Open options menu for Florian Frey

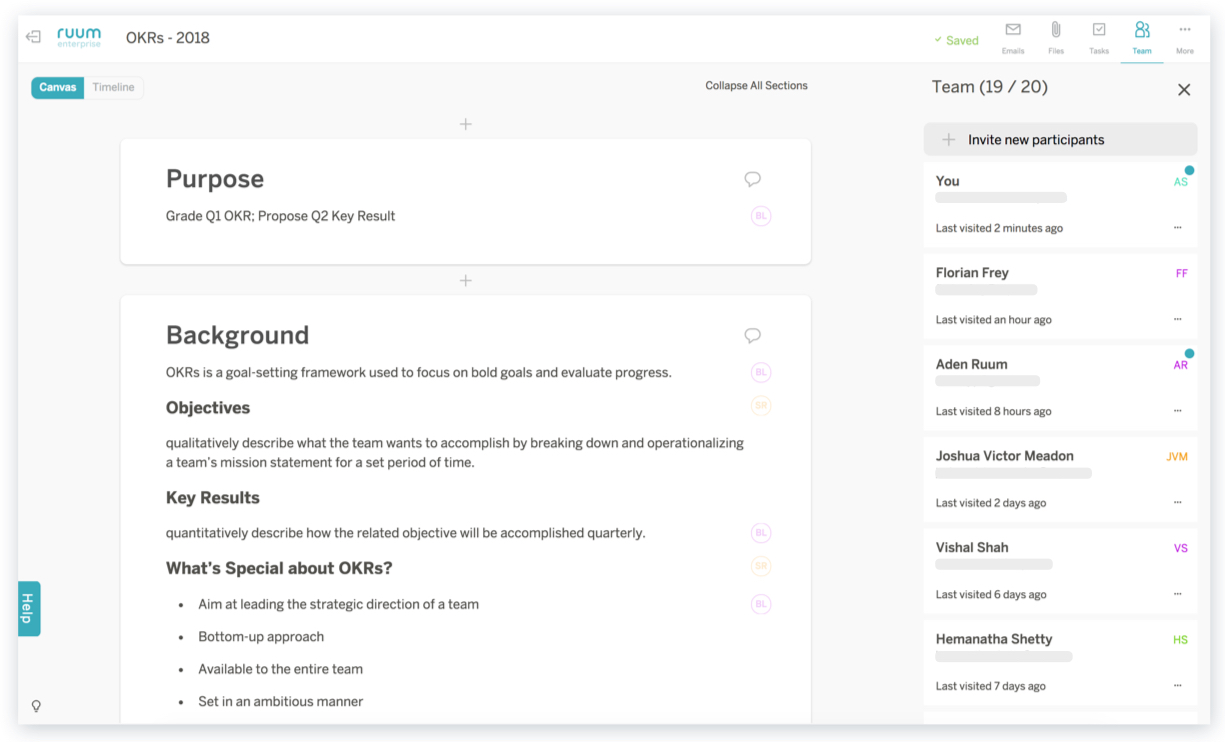click(1178, 320)
